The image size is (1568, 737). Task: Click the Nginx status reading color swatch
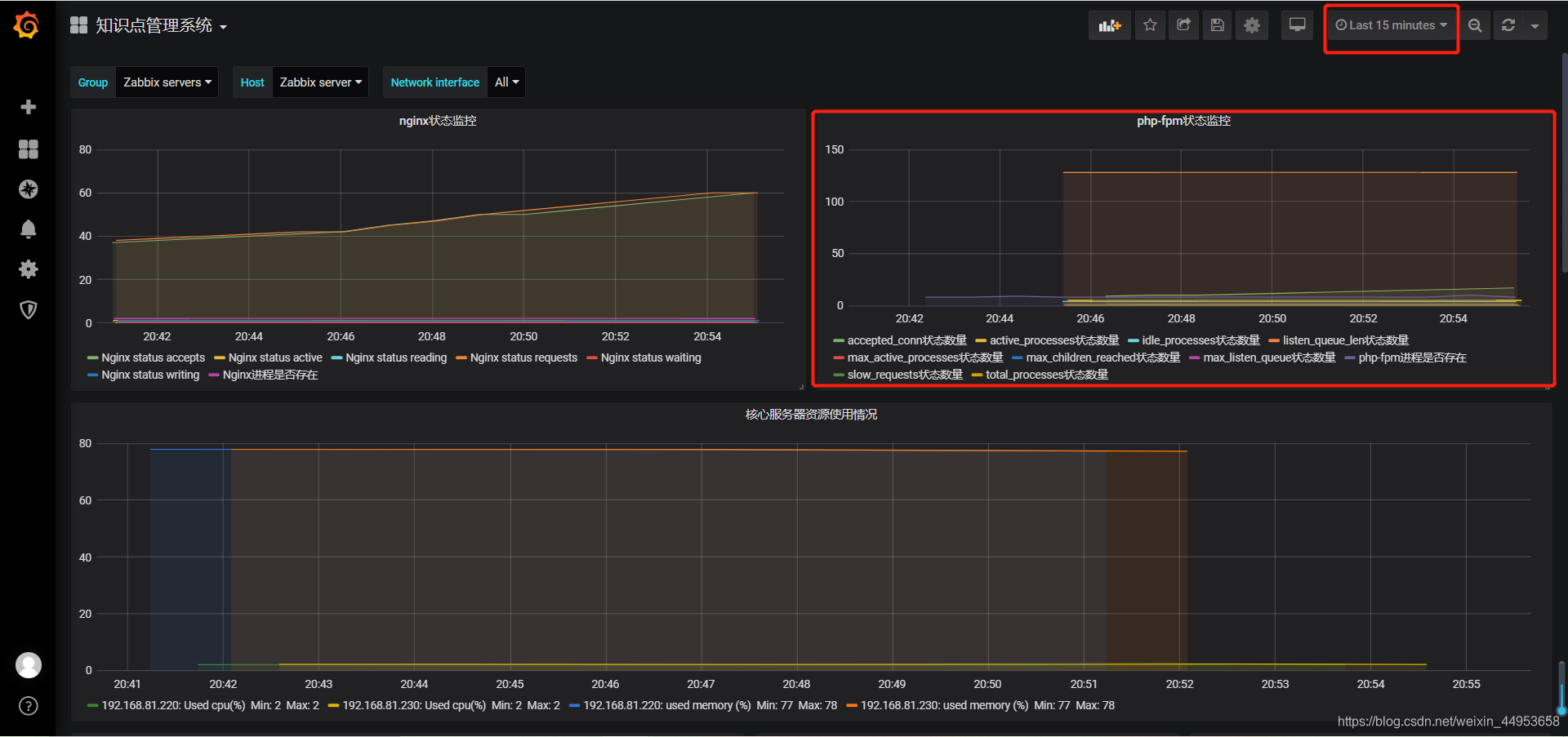(x=336, y=357)
